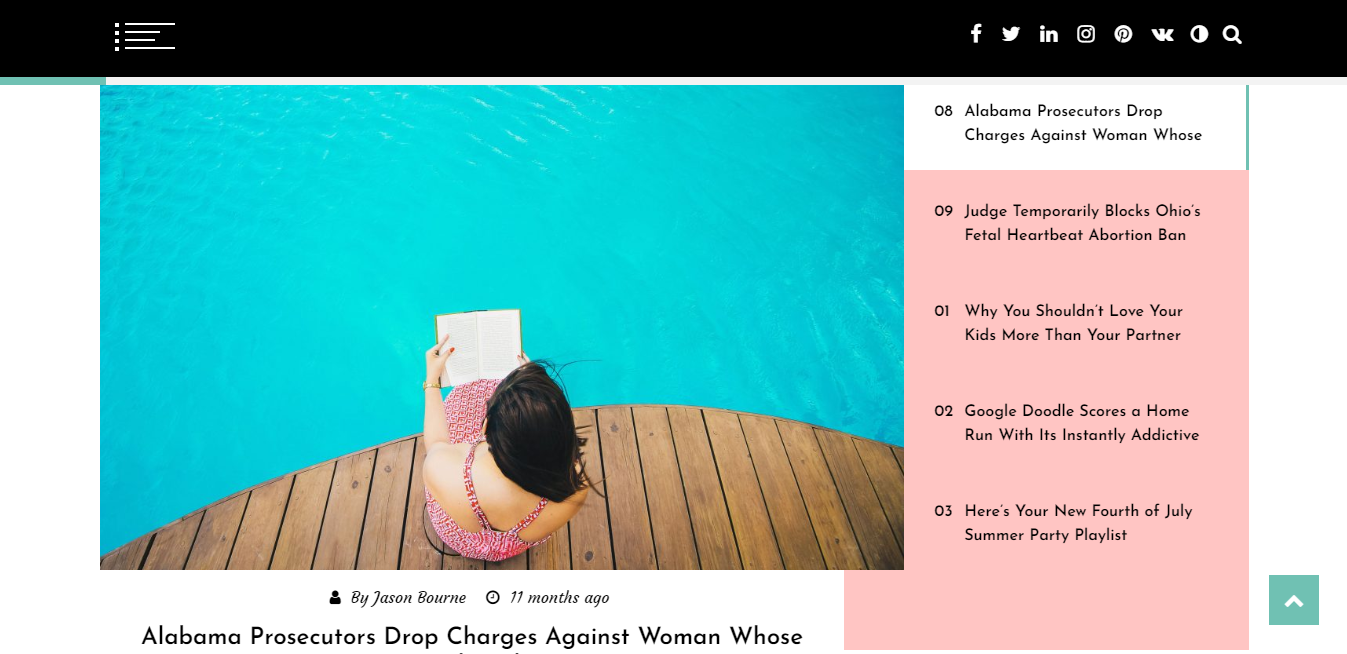Open the search magnifier icon
This screenshot has width=1347, height=654.
(x=1232, y=34)
